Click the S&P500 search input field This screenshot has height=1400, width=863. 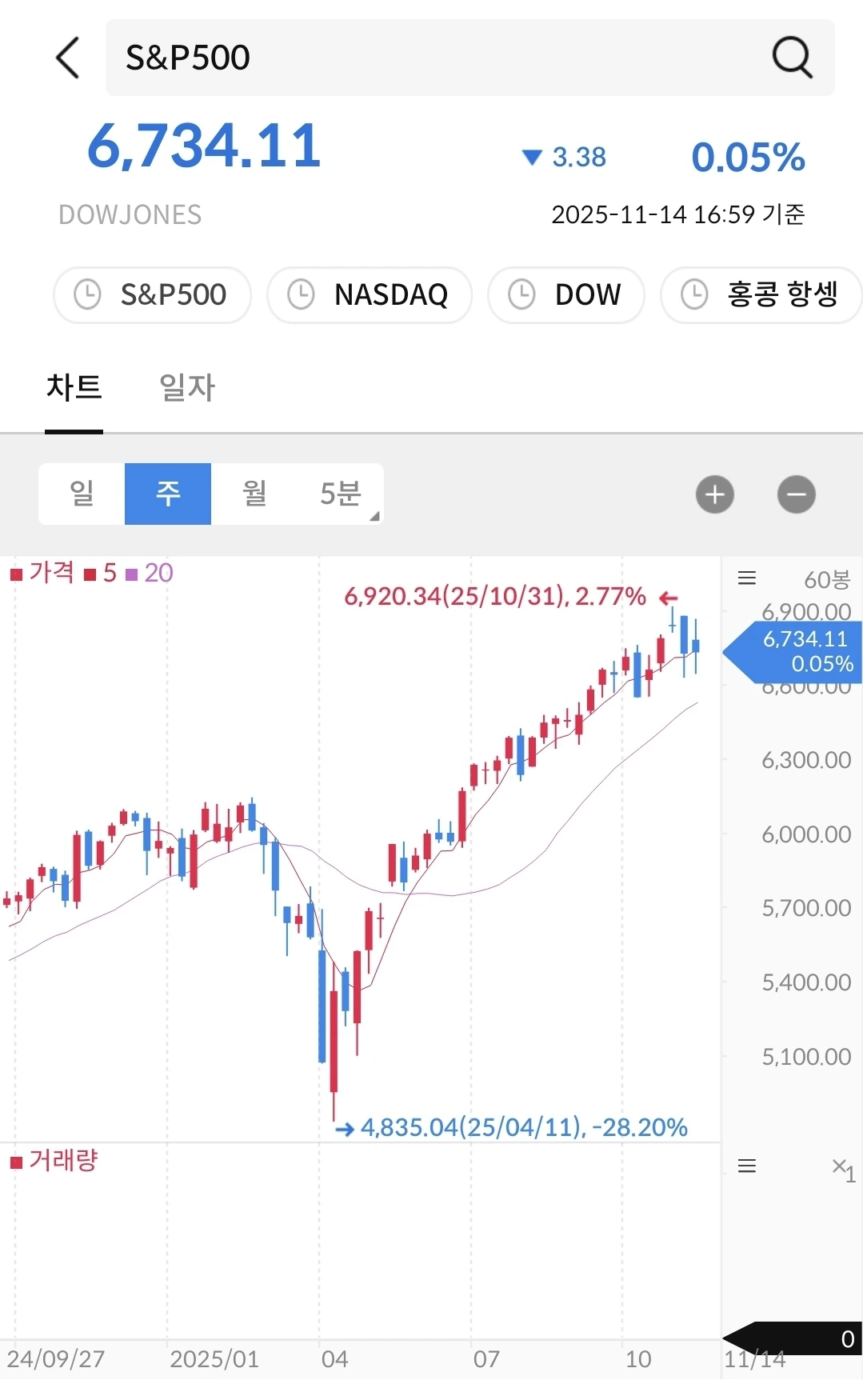click(470, 58)
